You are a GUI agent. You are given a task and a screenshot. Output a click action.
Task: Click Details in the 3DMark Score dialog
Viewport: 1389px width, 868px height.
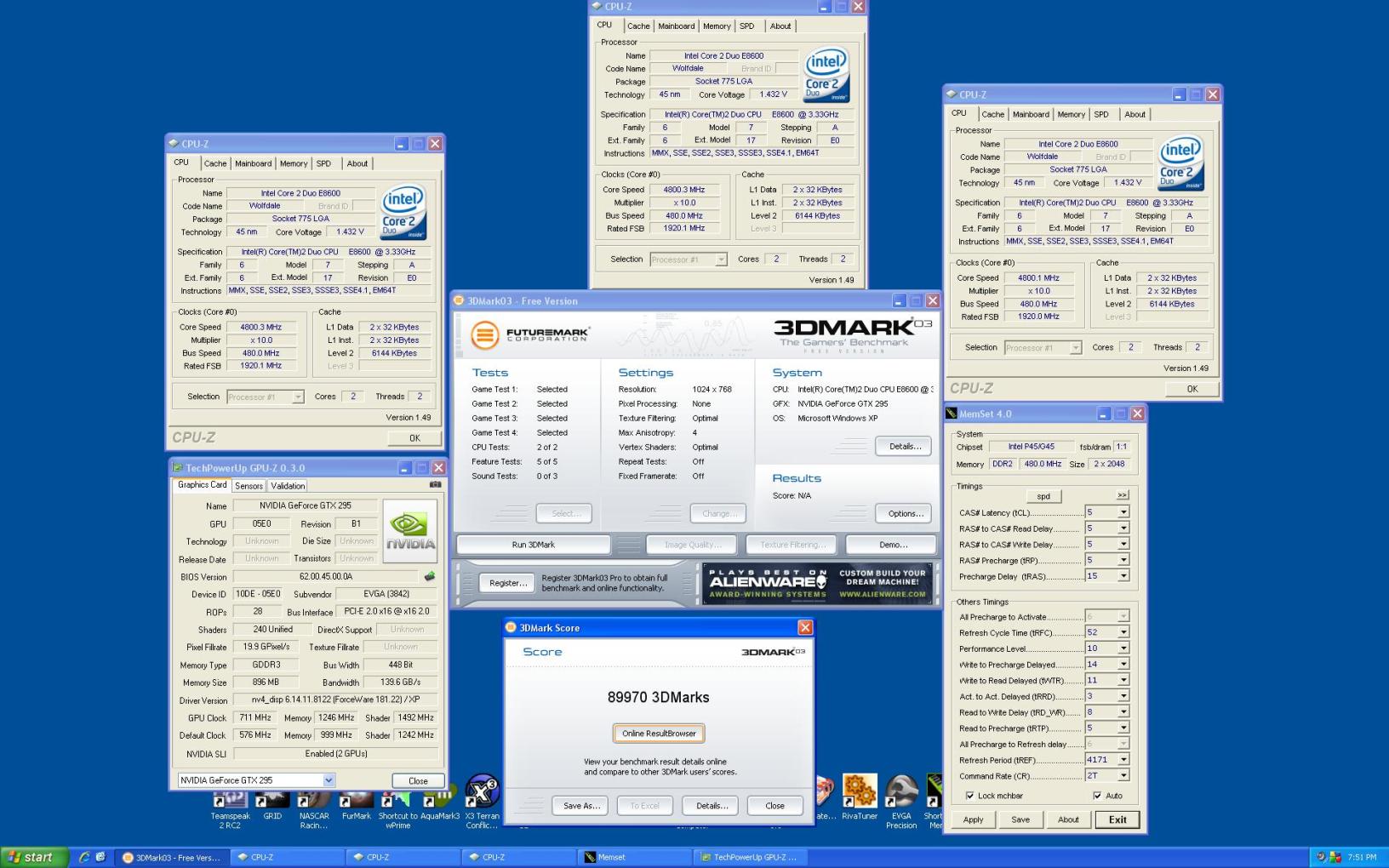coord(712,806)
